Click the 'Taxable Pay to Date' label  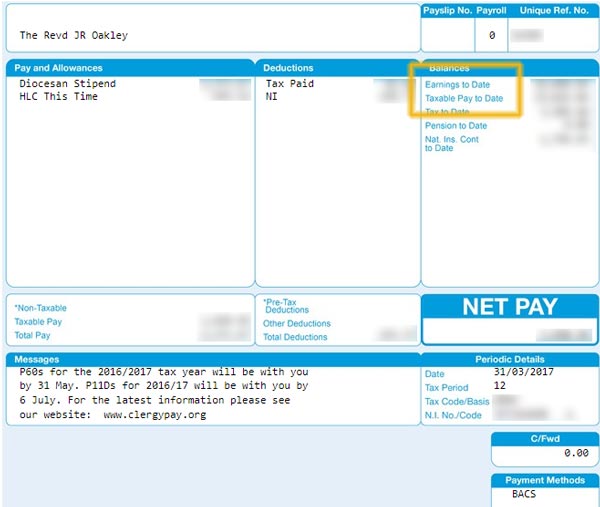(464, 98)
